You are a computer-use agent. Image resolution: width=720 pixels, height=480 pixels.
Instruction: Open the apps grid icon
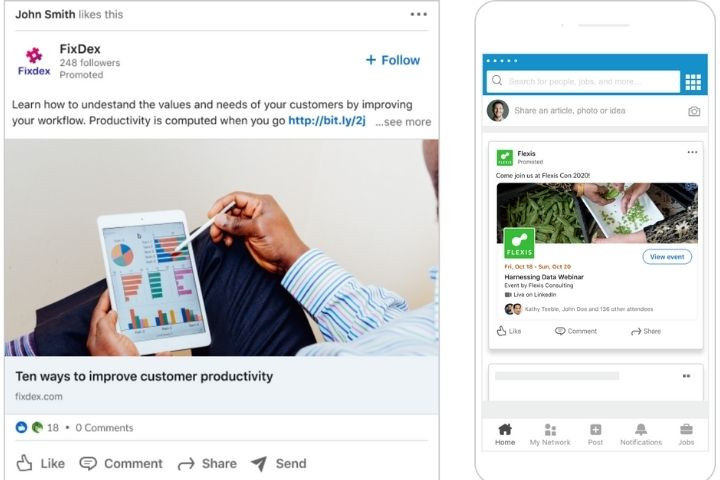(693, 82)
